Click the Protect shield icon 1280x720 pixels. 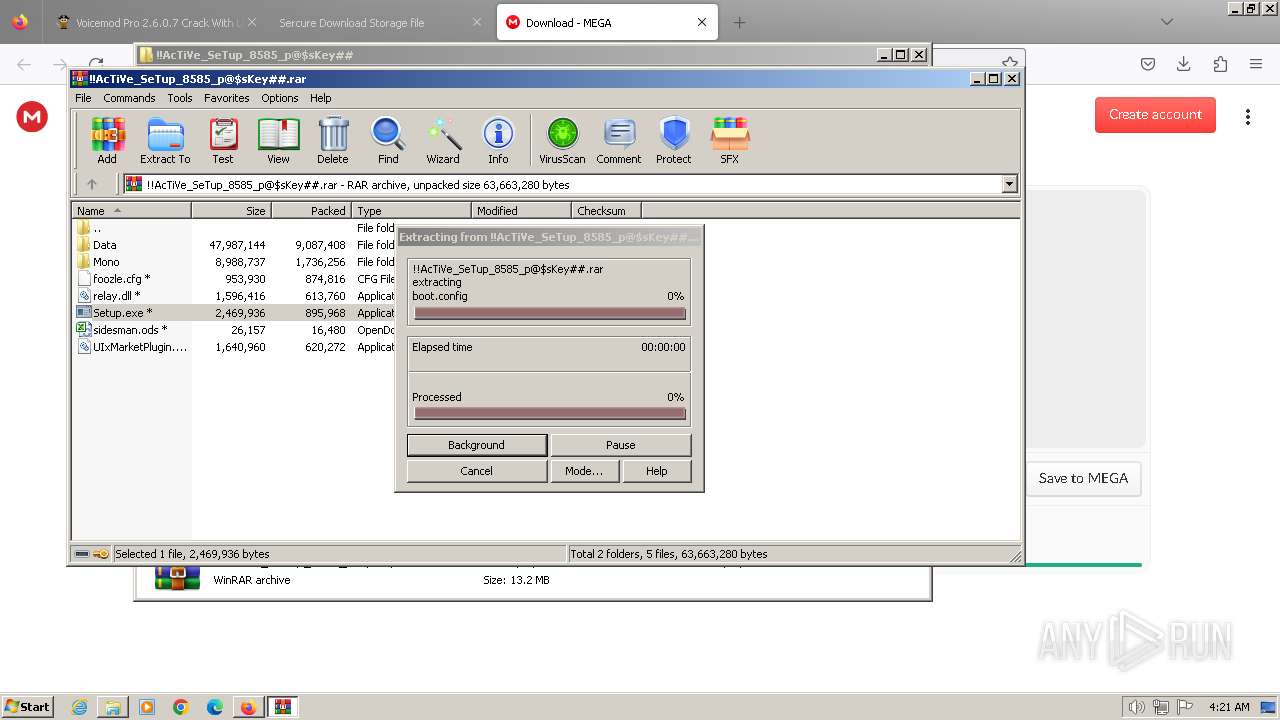[x=674, y=140]
